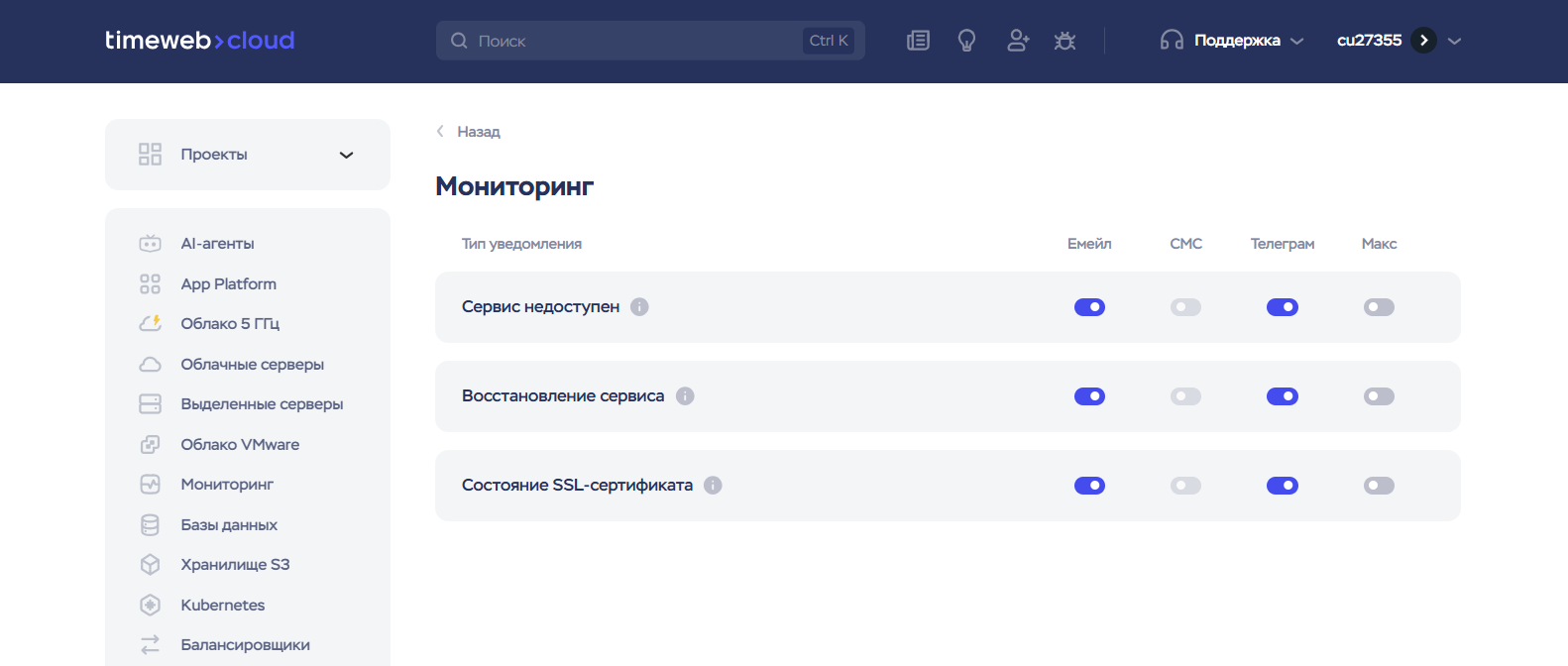This screenshot has height=666, width=1568.
Task: Click the Балансировщики label
Action: coord(245,645)
